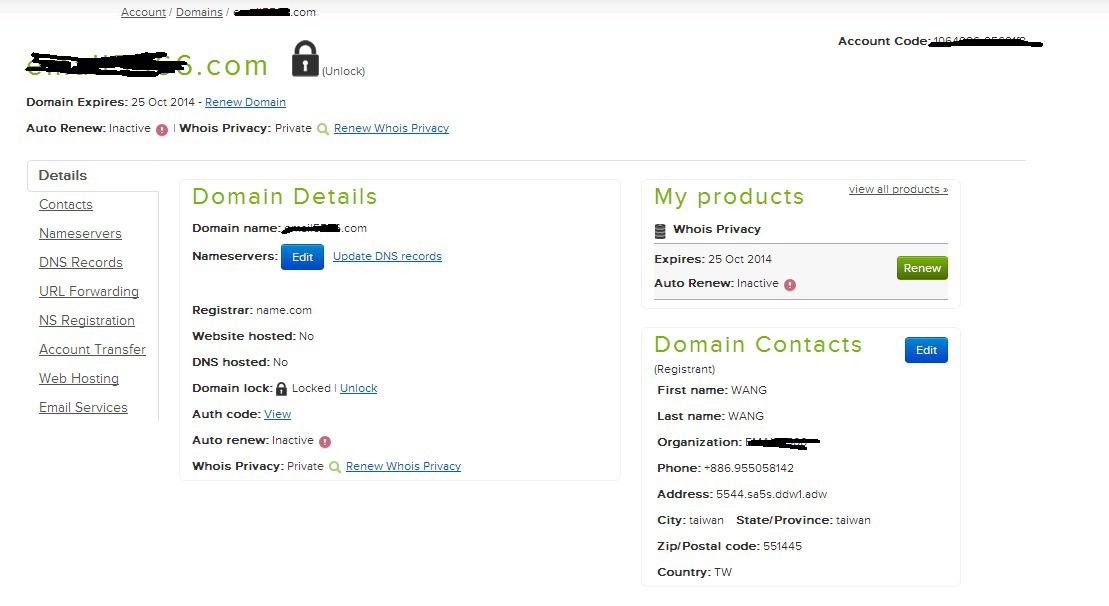This screenshot has height=606, width=1109.
Task: Edit Domain Contacts via blue Edit button
Action: [926, 350]
